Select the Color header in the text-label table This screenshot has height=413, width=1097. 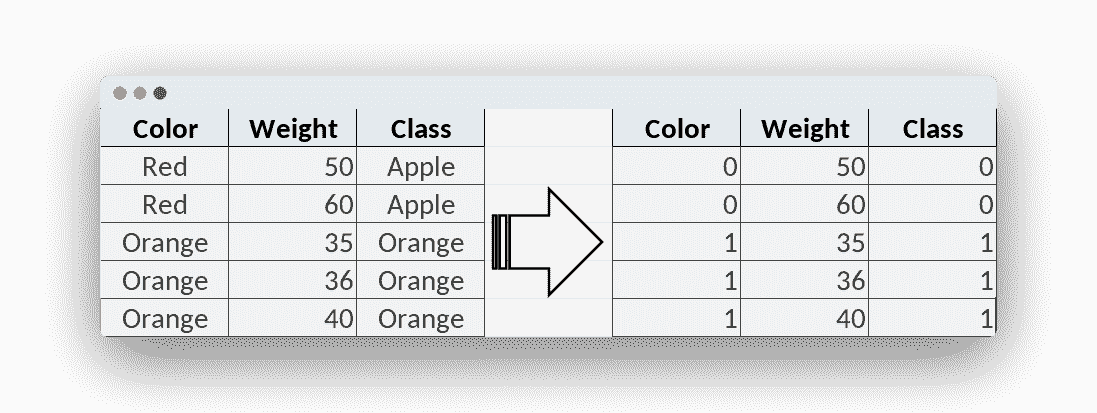click(165, 129)
